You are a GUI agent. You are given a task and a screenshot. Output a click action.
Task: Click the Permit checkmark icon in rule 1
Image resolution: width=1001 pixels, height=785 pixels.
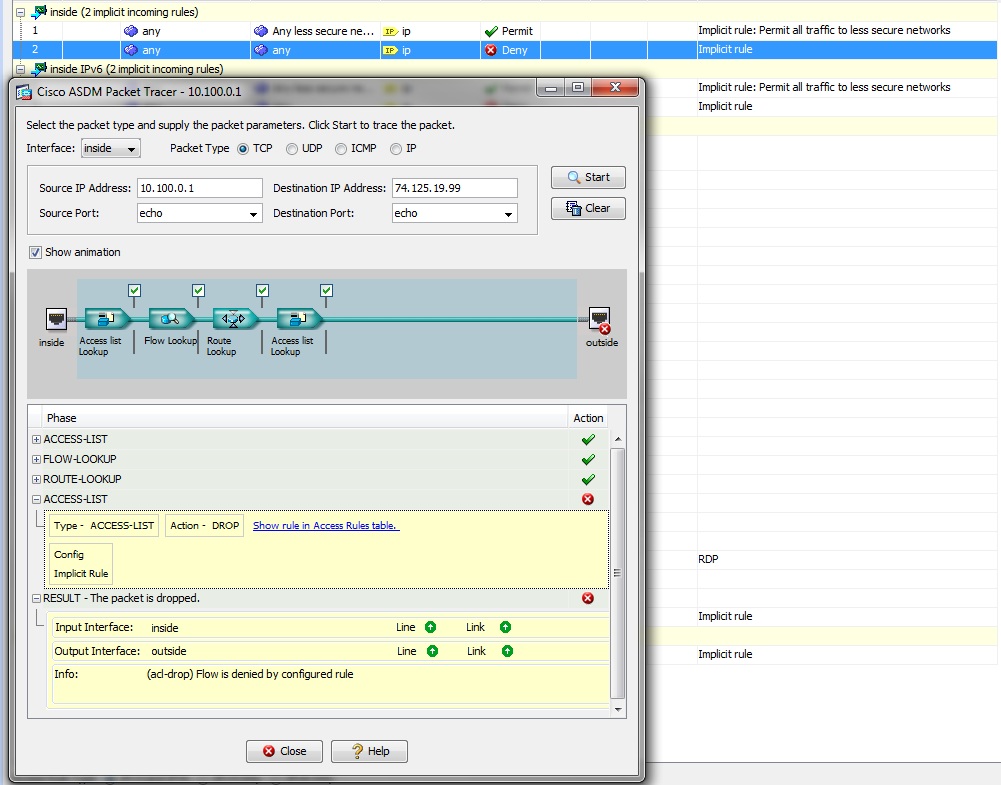pos(491,31)
